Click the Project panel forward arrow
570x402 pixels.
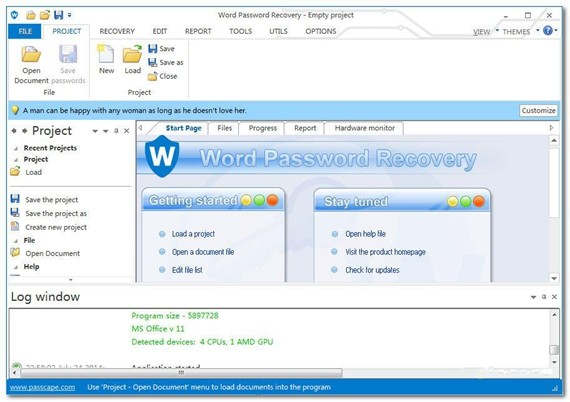click(x=24, y=130)
